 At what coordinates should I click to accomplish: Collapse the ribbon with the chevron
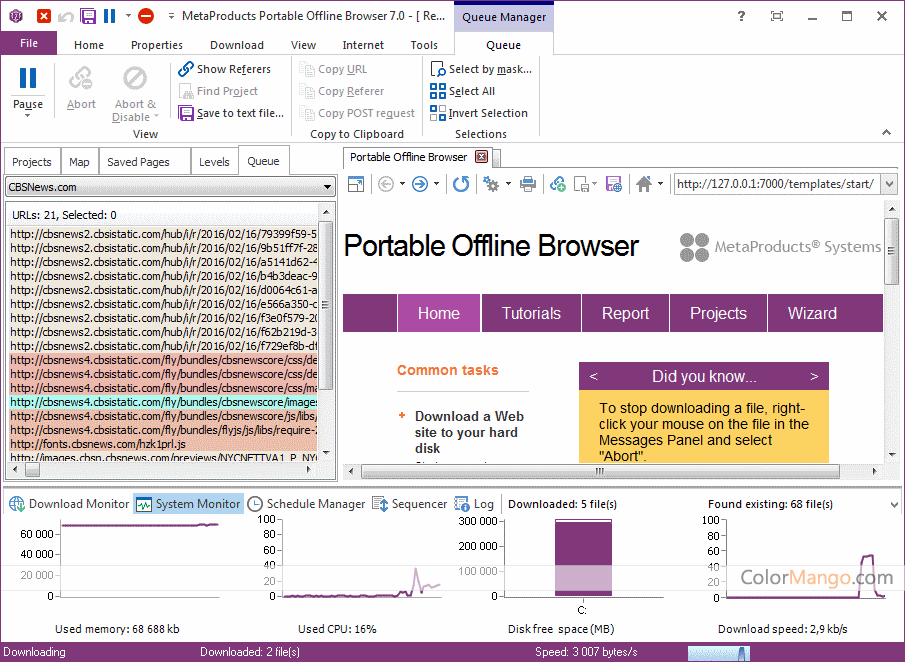(886, 133)
